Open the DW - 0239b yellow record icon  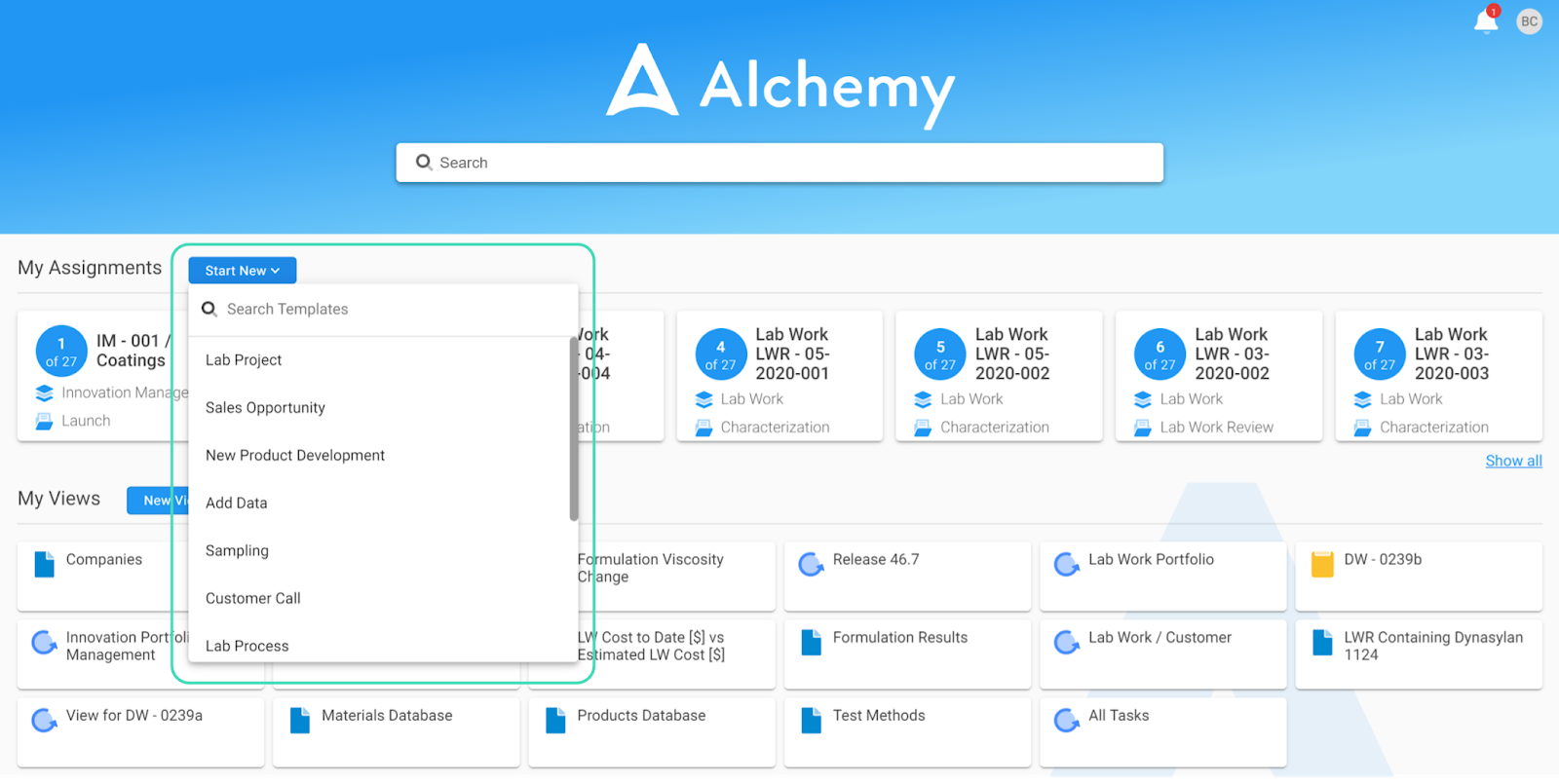[x=1322, y=565]
